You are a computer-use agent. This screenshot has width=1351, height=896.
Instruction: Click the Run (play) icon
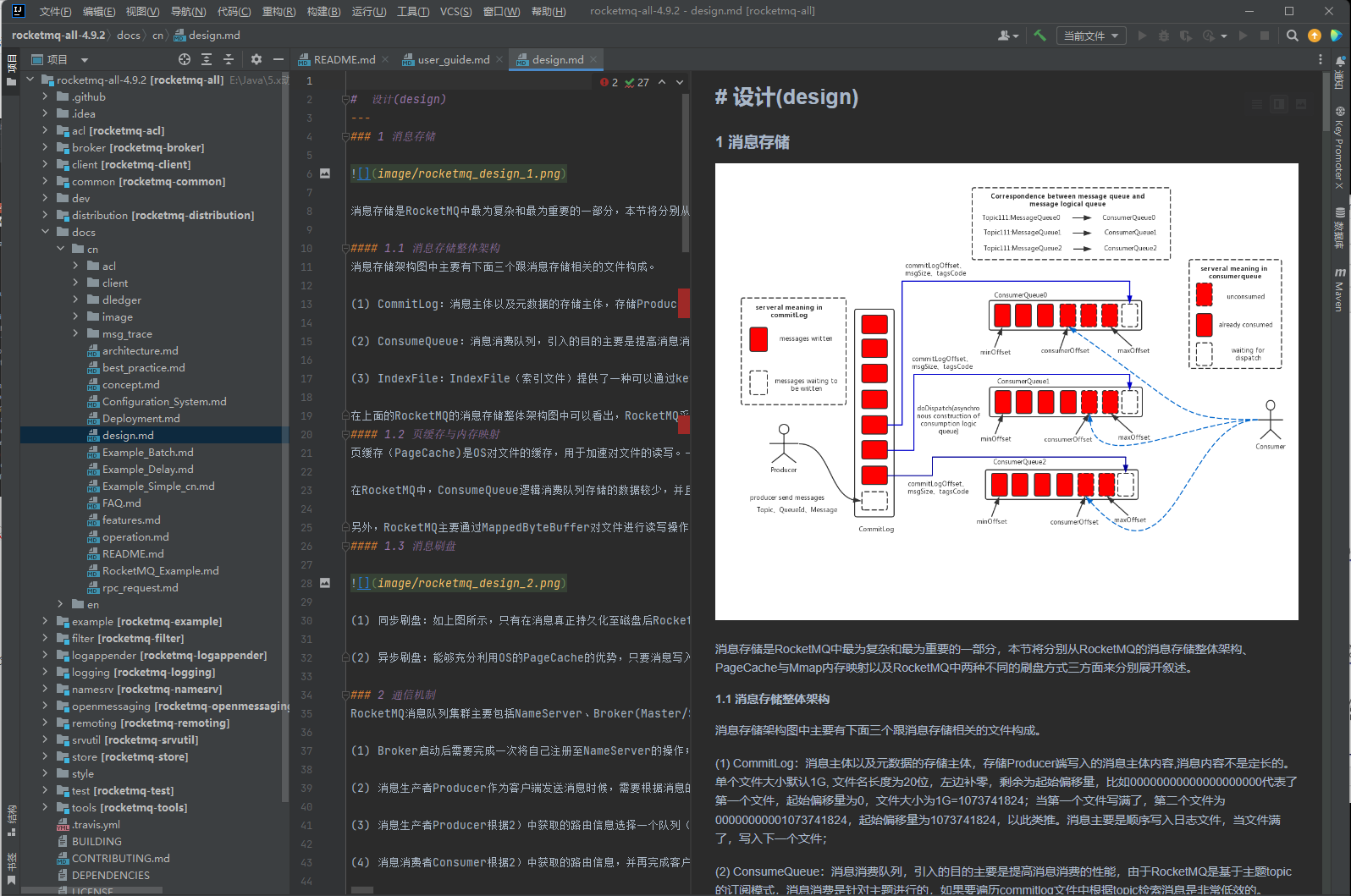(x=1142, y=36)
